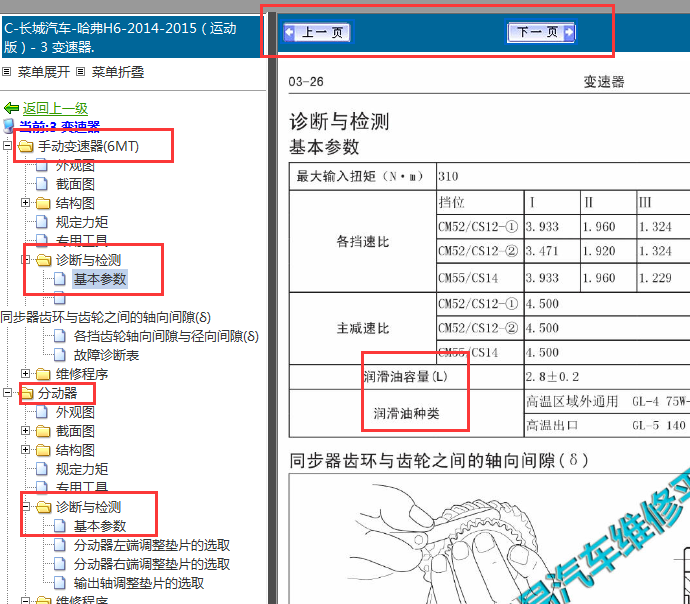Viewport: 690px width, 604px height.
Task: Collapse the 分动器 tree node
Action: click(7, 392)
